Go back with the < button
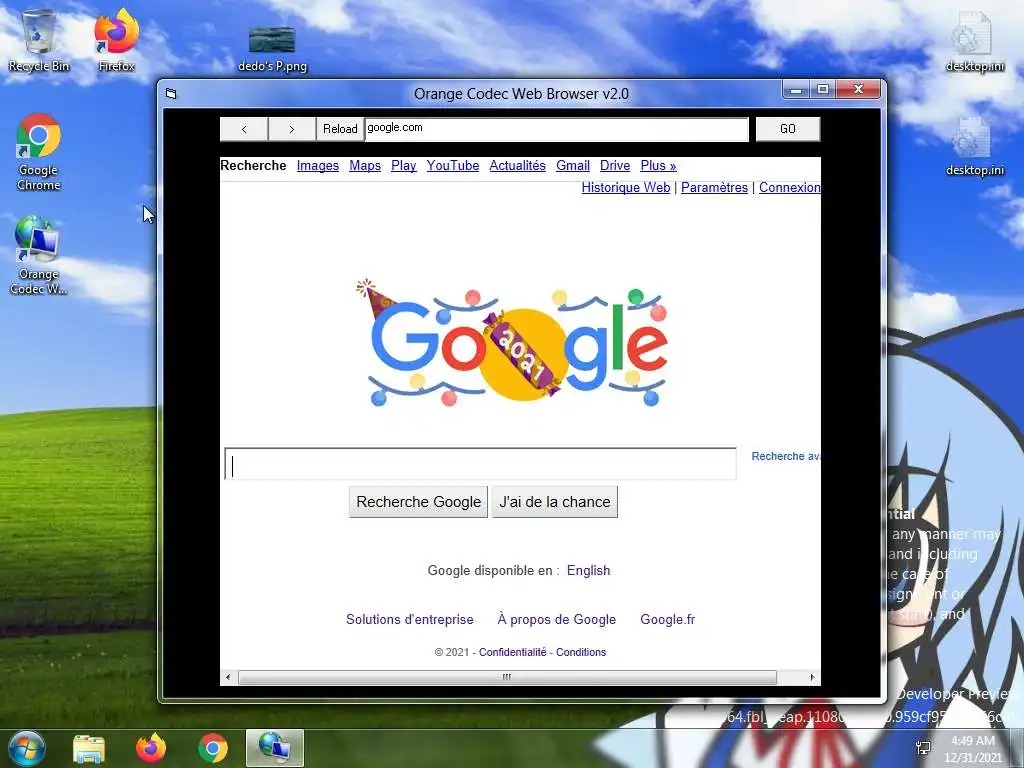 click(x=244, y=129)
